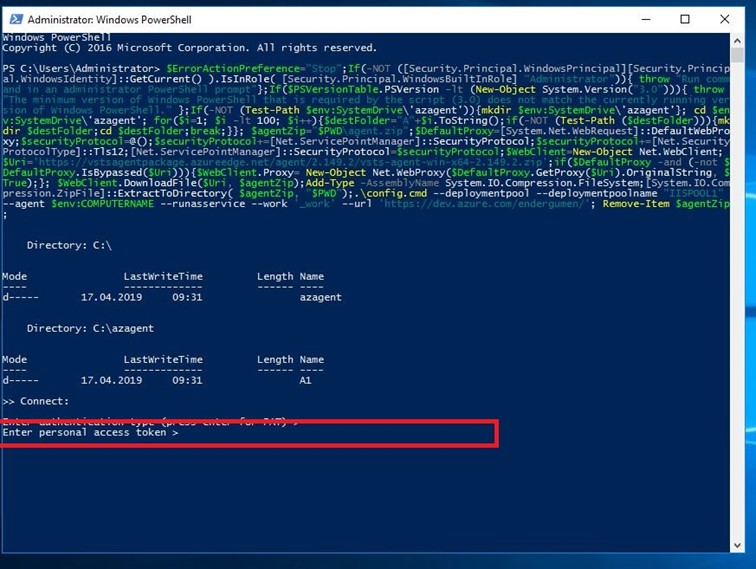
Task: Close the Administrator PowerShell window
Action: [730, 19]
